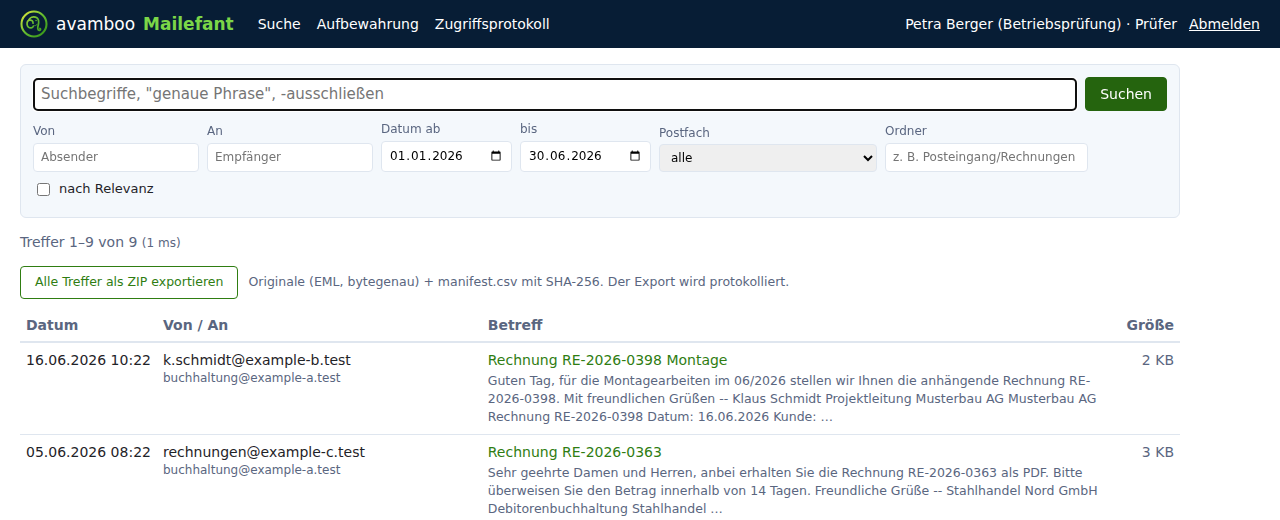Export all hits via ZIP exportieren button

click(x=129, y=282)
